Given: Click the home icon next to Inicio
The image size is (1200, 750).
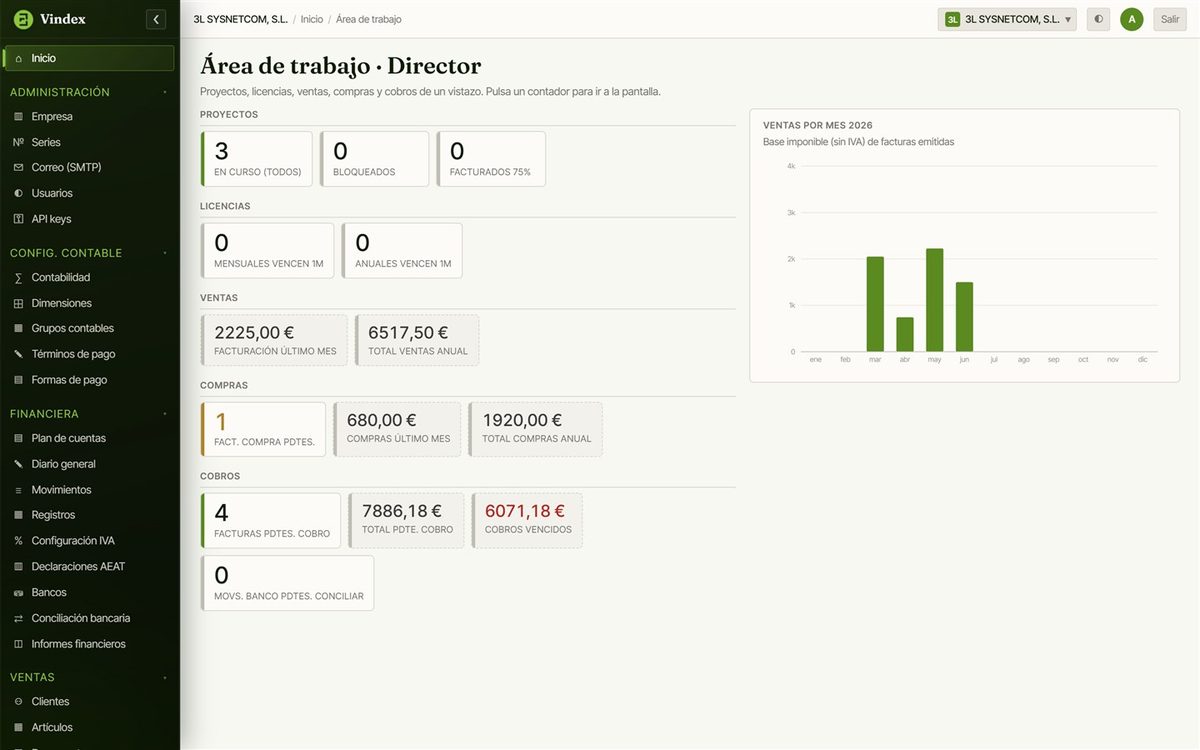Looking at the screenshot, I should 18,58.
